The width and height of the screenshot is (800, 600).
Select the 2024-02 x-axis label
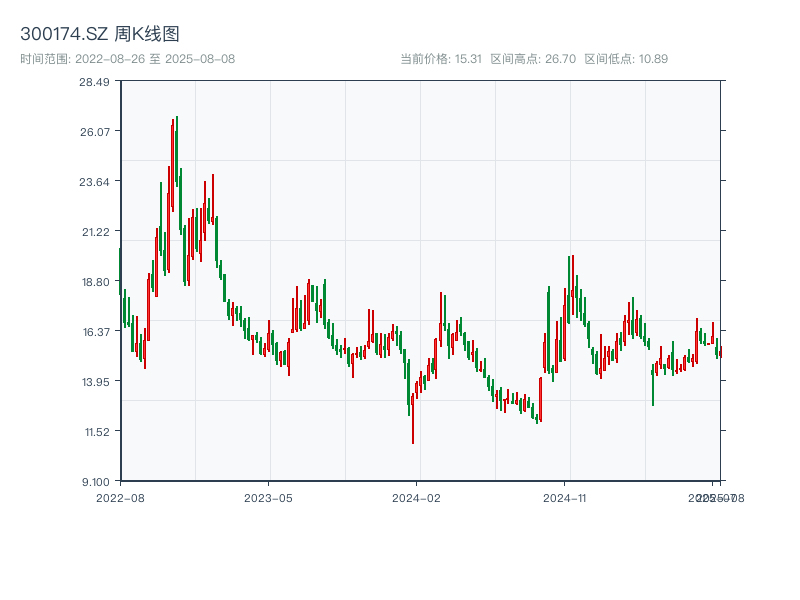click(x=416, y=495)
